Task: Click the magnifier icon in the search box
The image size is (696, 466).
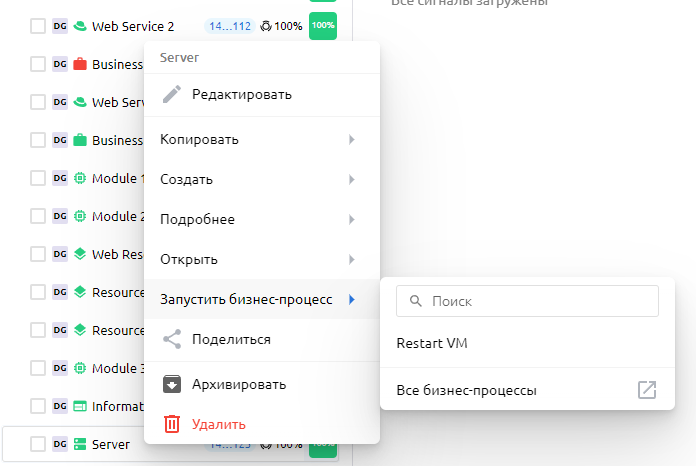Action: [415, 301]
